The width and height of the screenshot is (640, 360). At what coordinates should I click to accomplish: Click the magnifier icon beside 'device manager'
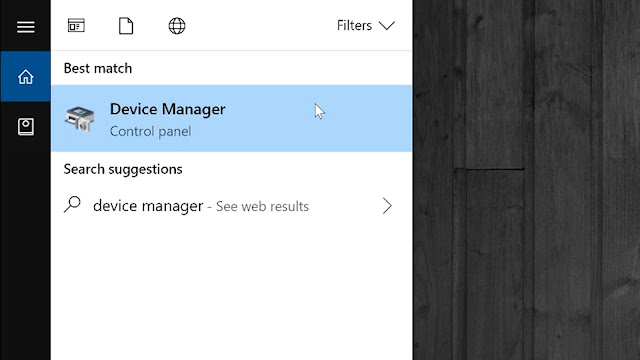click(72, 204)
